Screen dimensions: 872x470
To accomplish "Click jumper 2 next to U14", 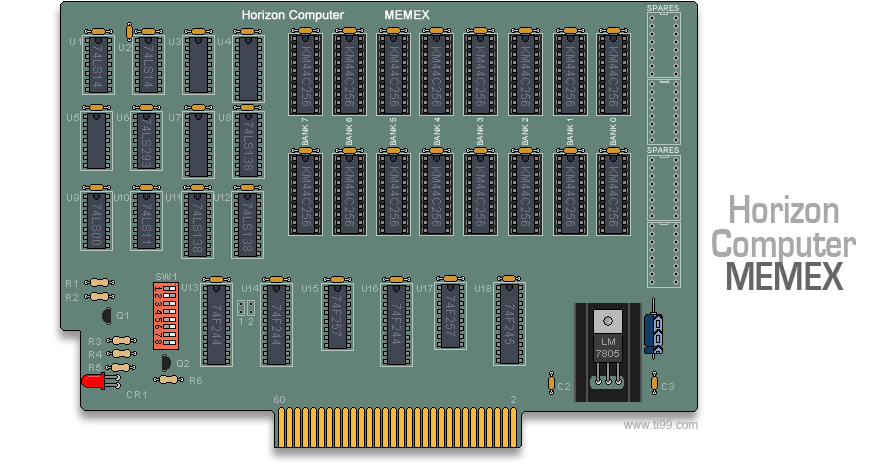I will click(x=251, y=308).
